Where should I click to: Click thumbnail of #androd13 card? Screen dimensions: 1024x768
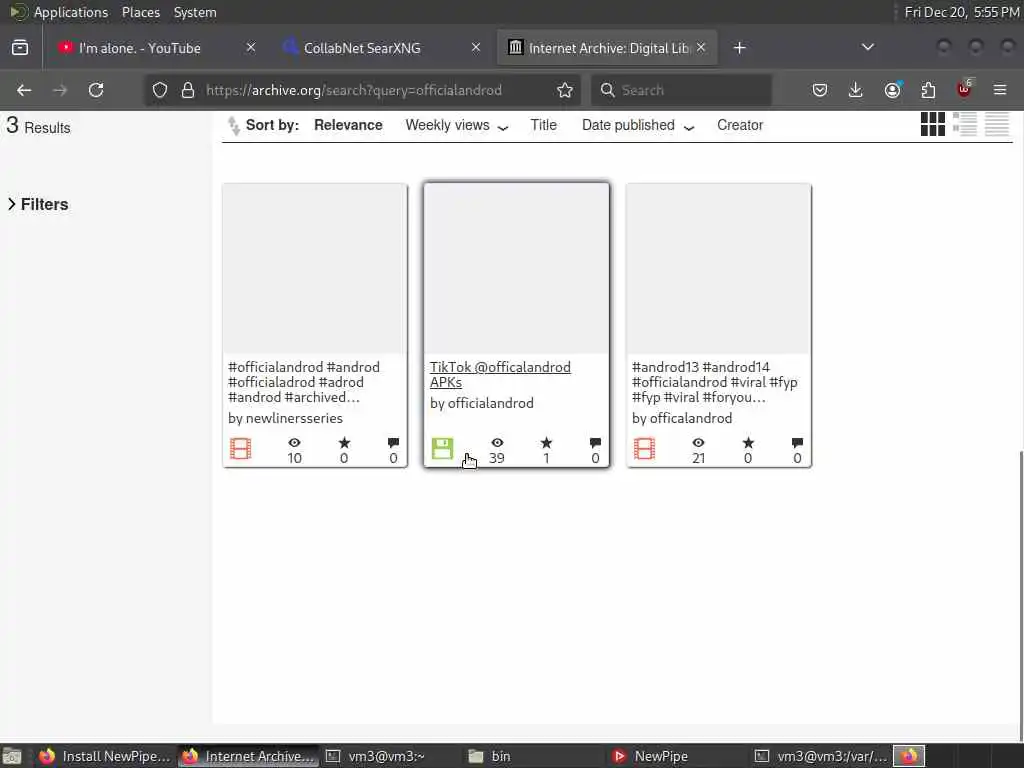pos(718,268)
